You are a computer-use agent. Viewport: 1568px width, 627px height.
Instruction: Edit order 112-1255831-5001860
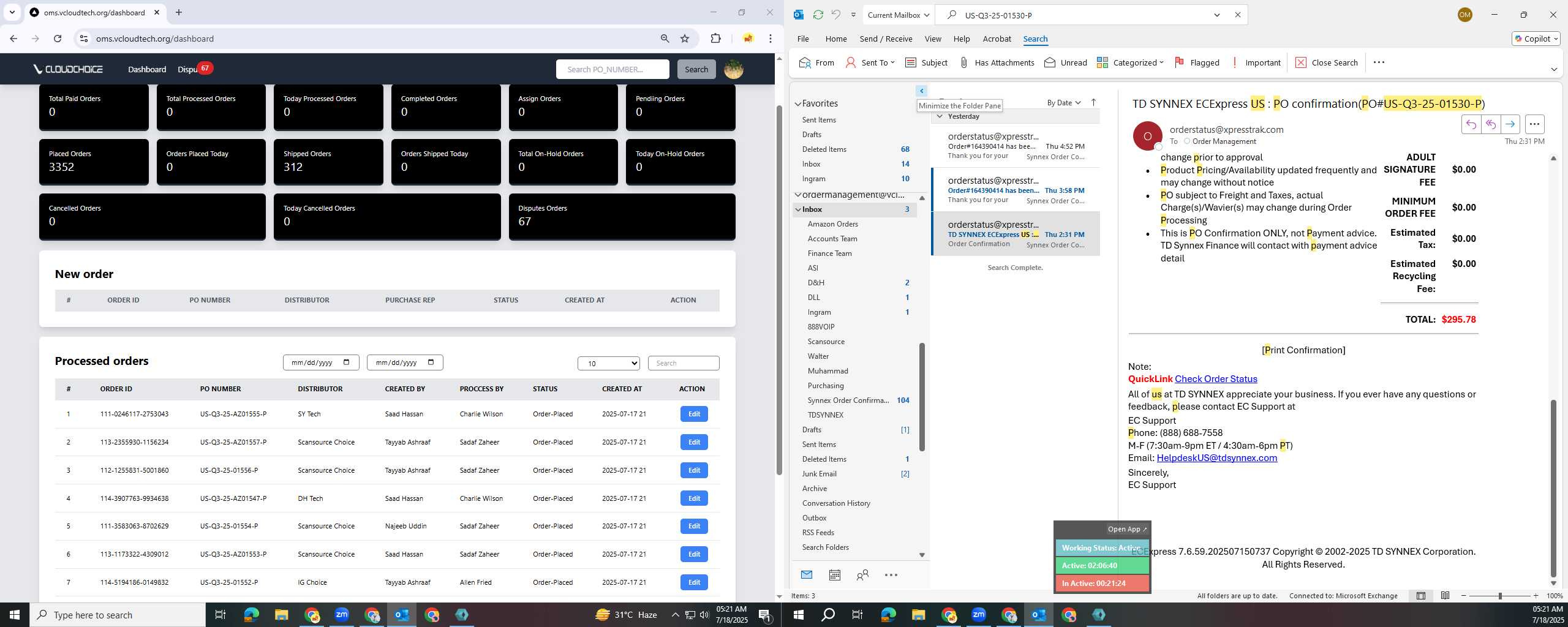click(x=694, y=470)
